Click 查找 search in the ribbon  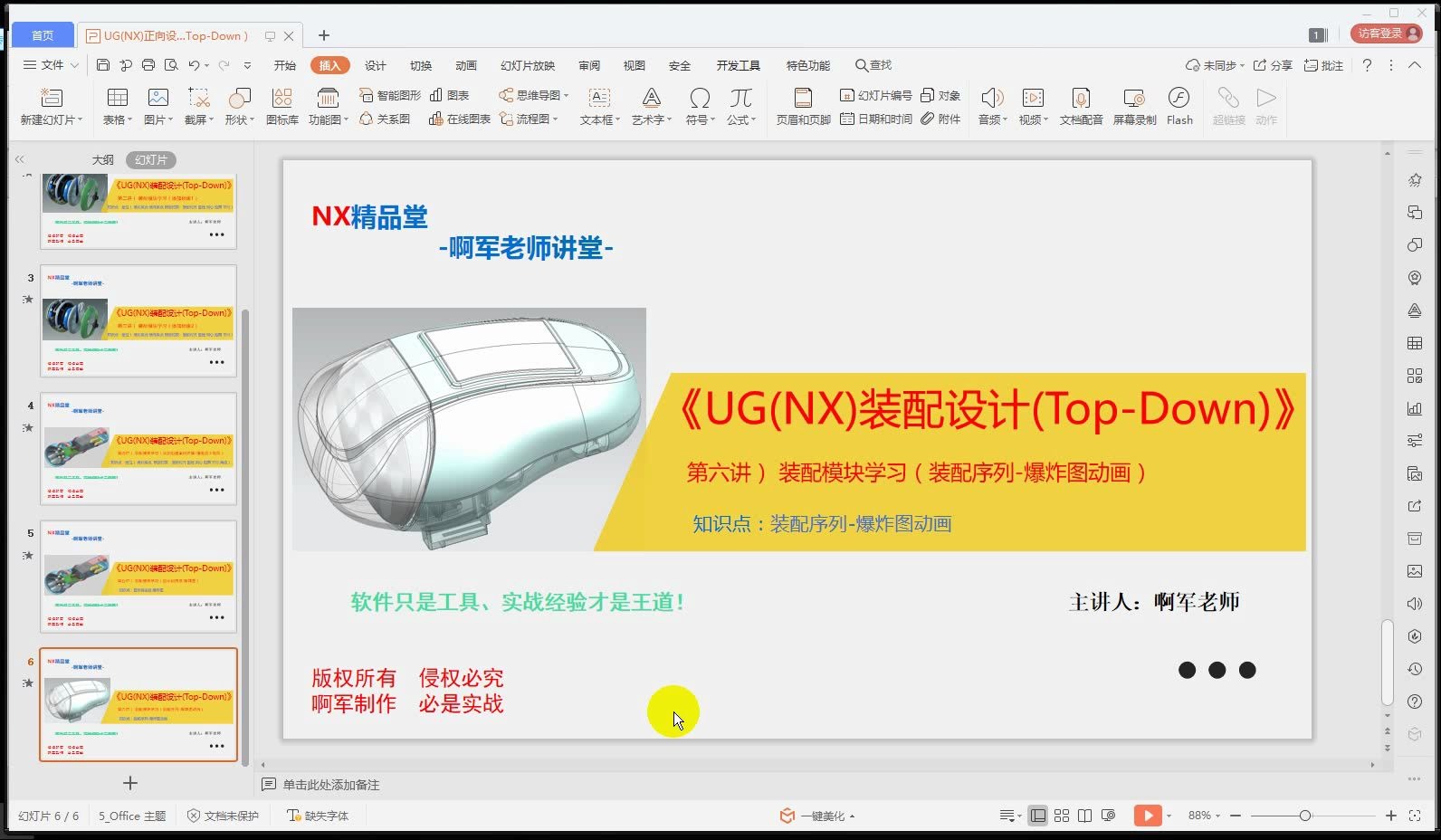tap(873, 65)
